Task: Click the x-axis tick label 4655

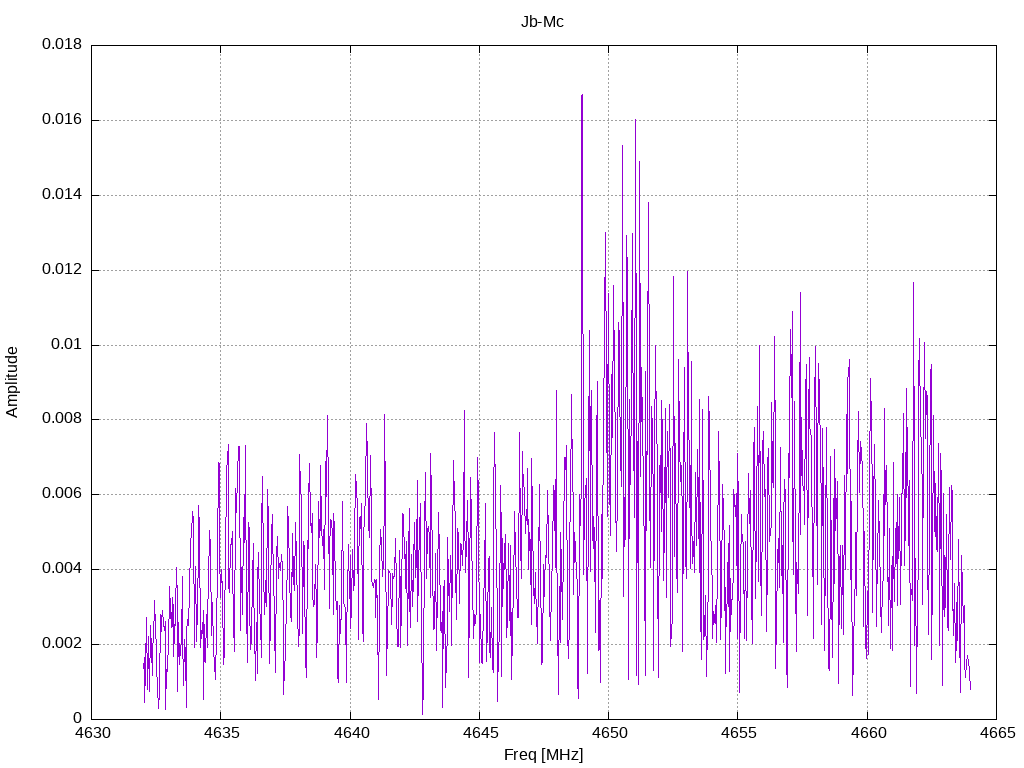Action: [x=739, y=733]
